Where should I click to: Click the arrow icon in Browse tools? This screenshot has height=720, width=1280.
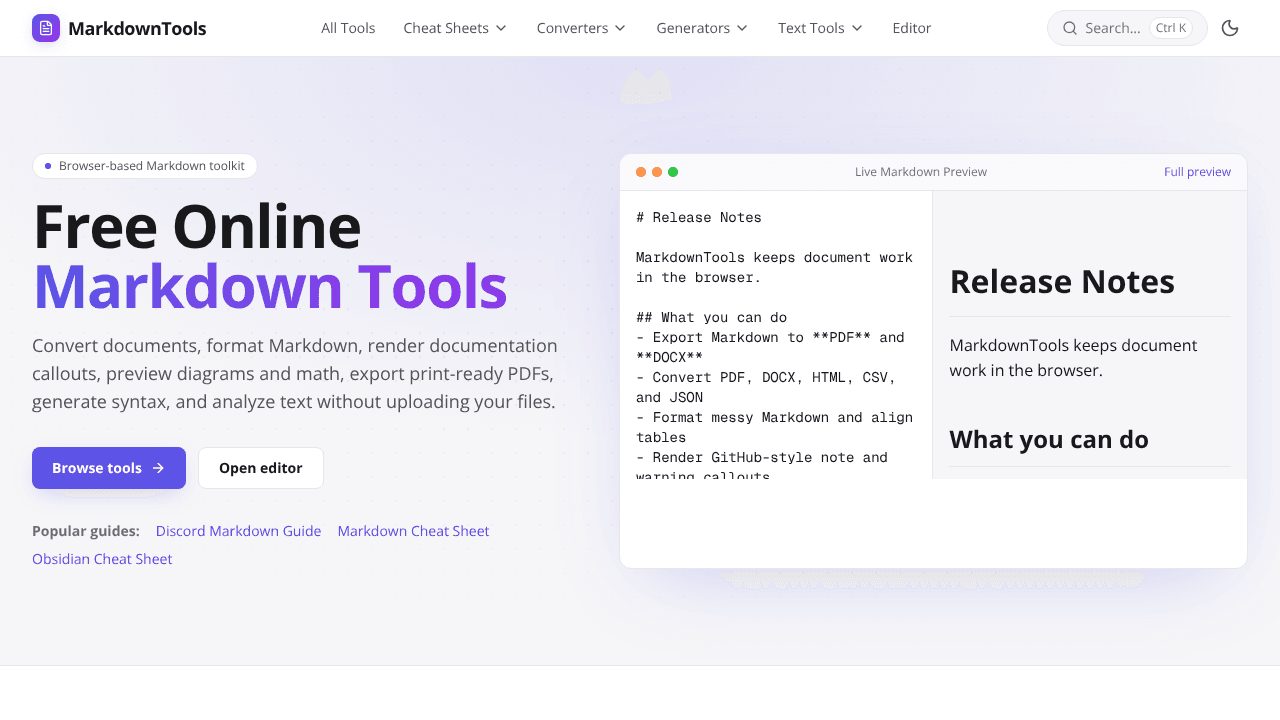click(158, 468)
